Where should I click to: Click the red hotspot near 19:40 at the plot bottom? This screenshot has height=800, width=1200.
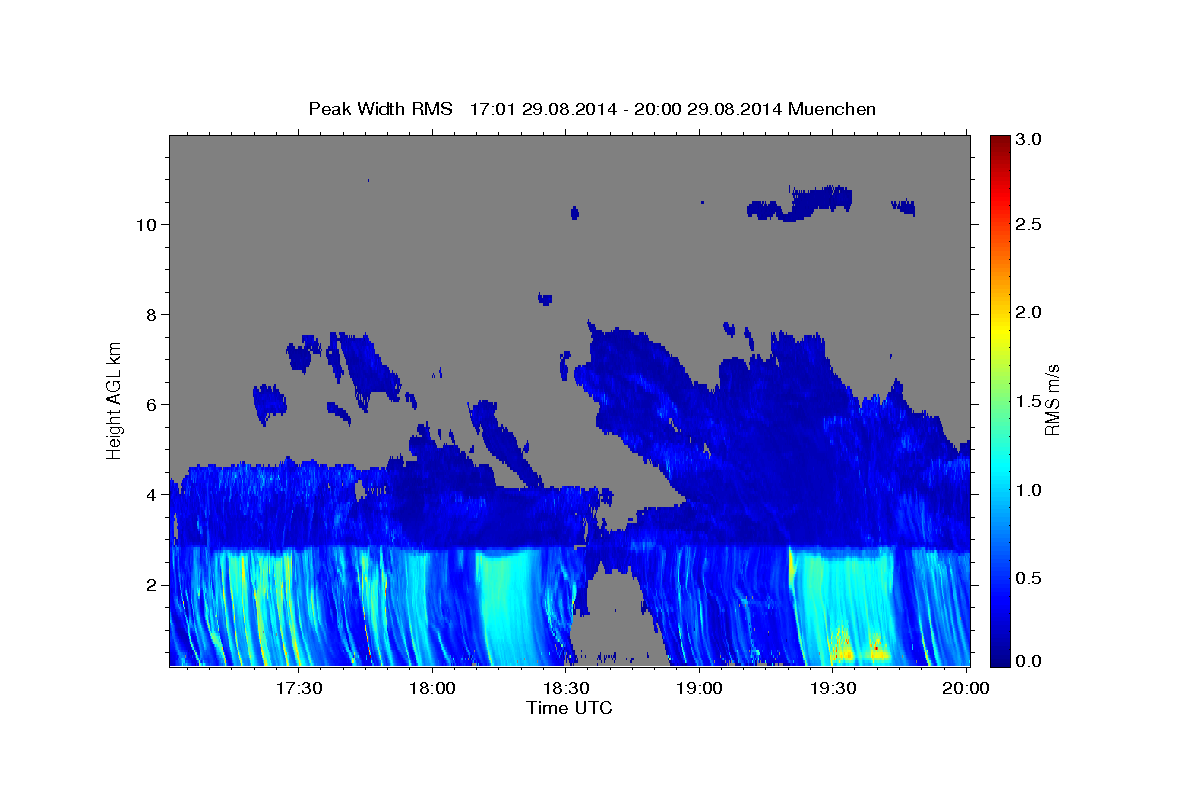click(x=876, y=648)
